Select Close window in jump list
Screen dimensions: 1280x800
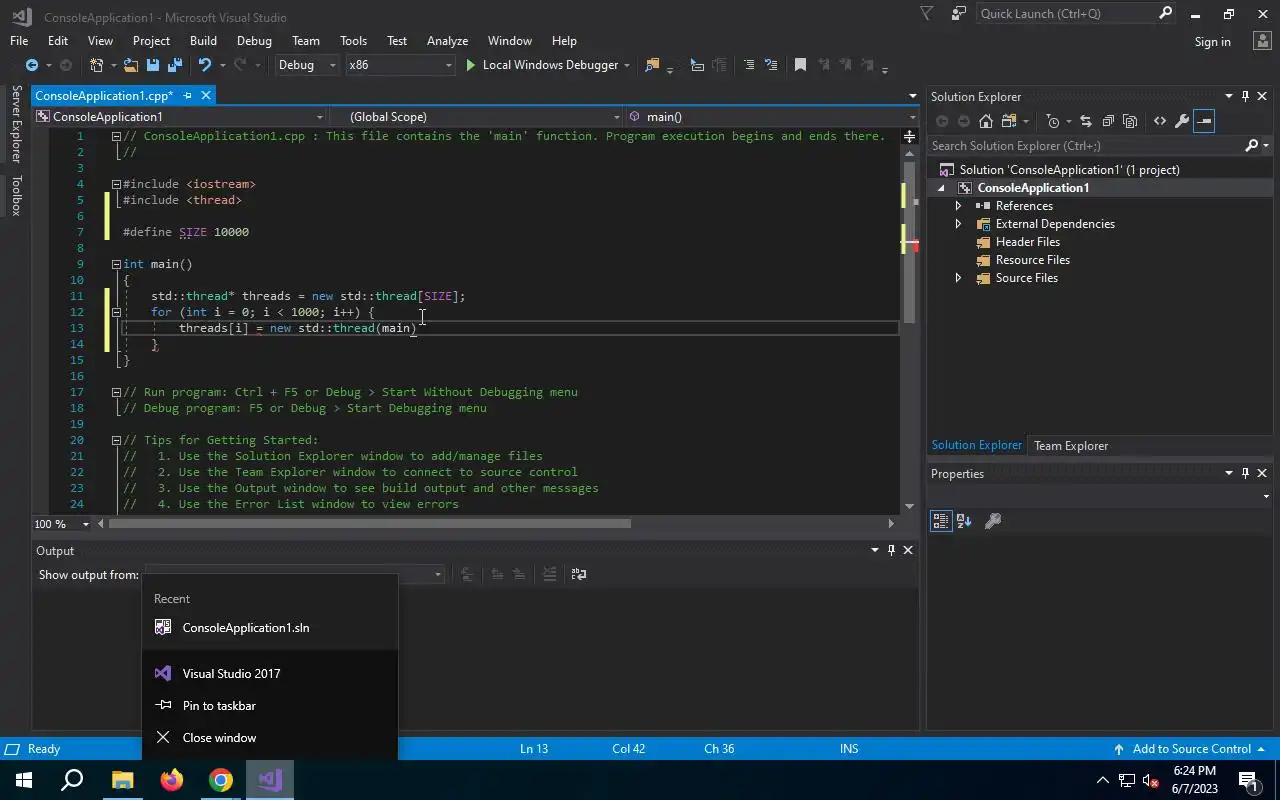(270, 738)
